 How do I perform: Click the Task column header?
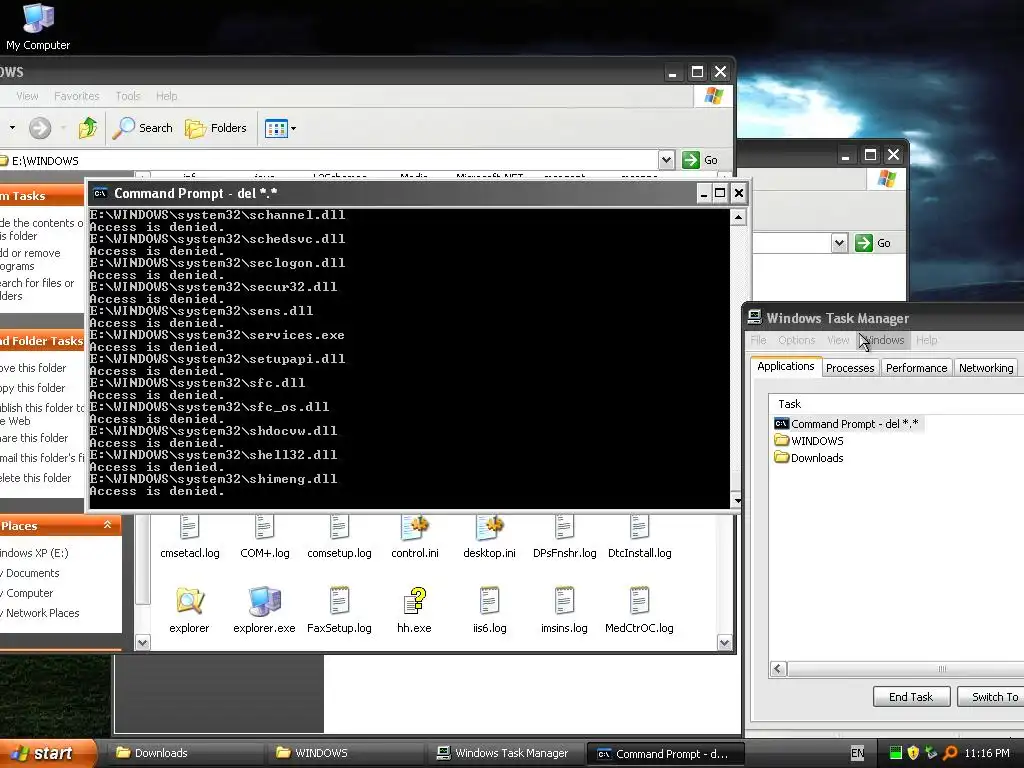click(x=896, y=404)
